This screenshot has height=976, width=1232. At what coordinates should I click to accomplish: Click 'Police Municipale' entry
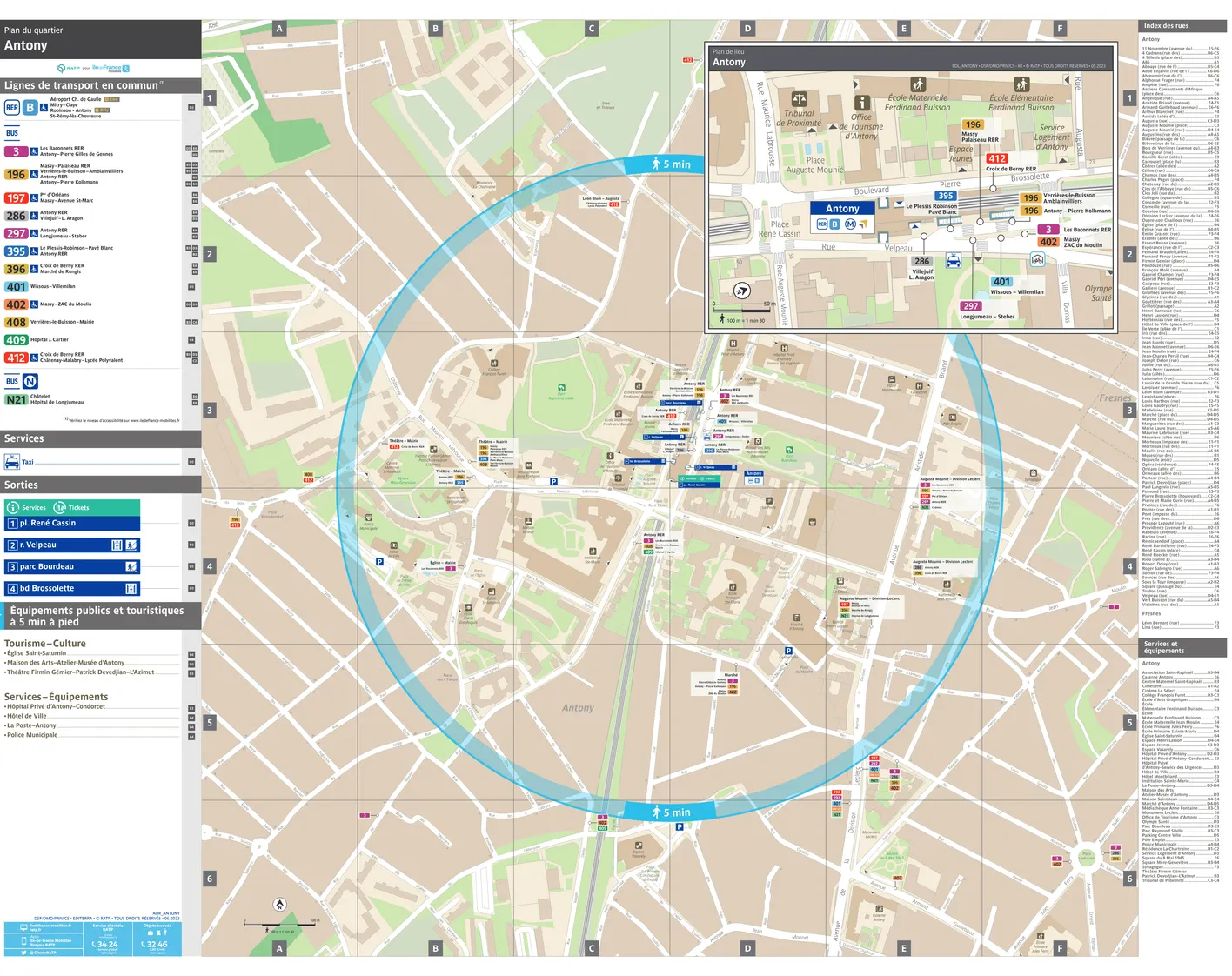point(31,735)
